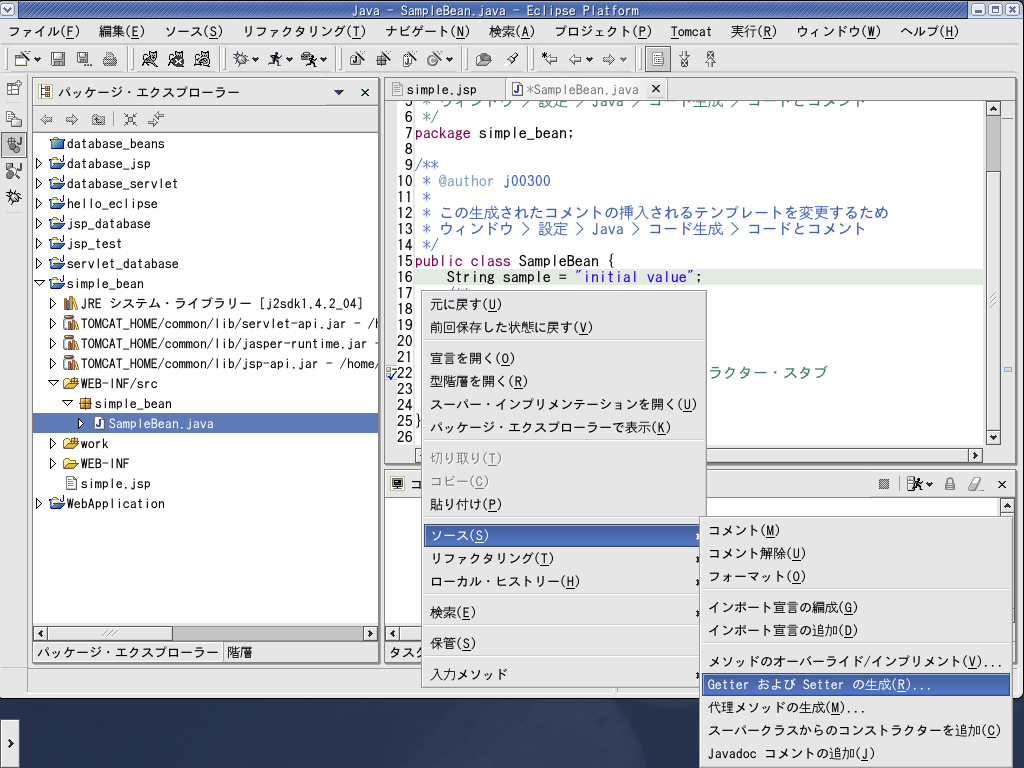Click the Terminate square icon in the console
Screen dimensions: 1024x768
[884, 484]
